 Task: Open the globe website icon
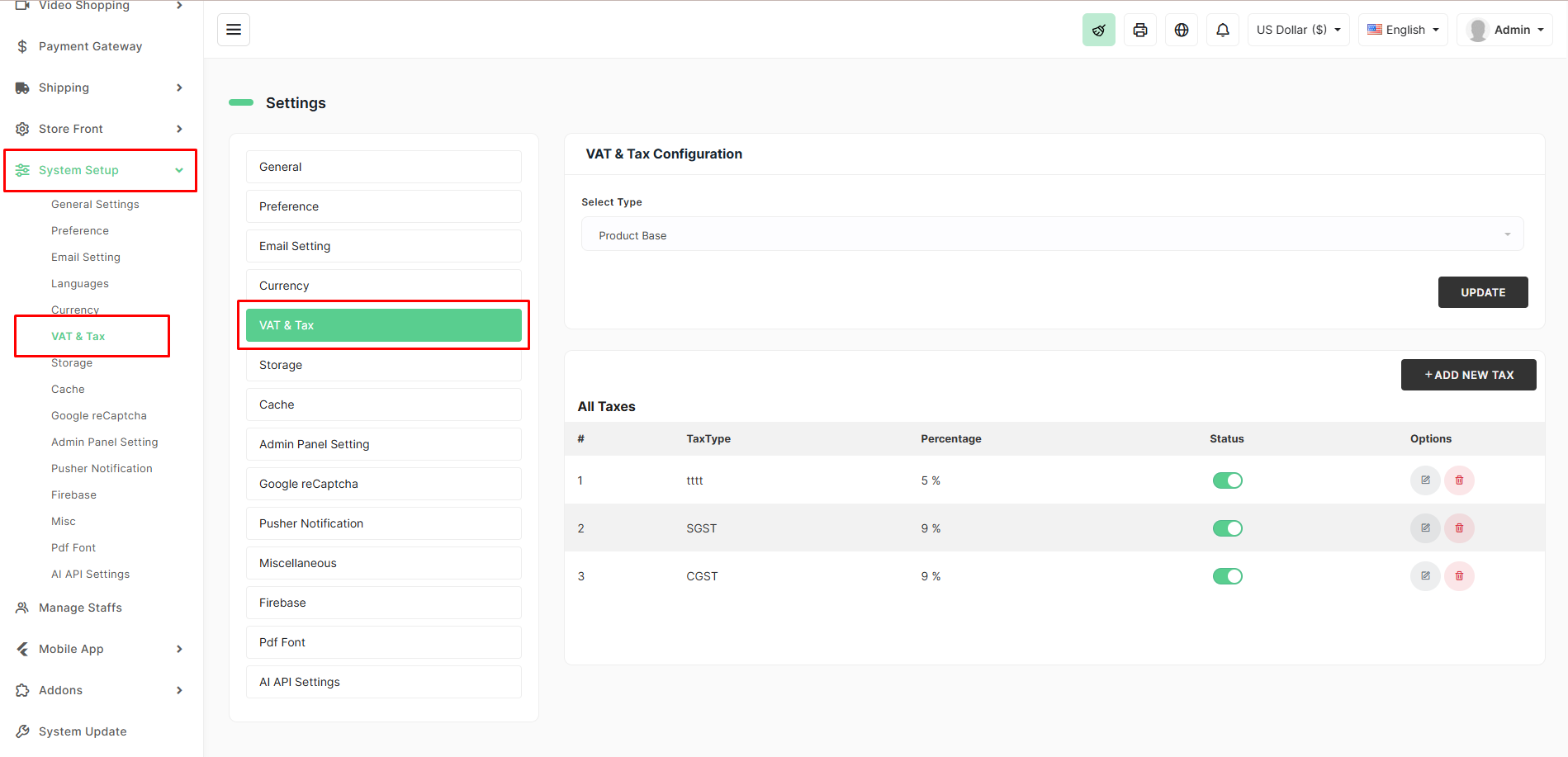point(1181,30)
